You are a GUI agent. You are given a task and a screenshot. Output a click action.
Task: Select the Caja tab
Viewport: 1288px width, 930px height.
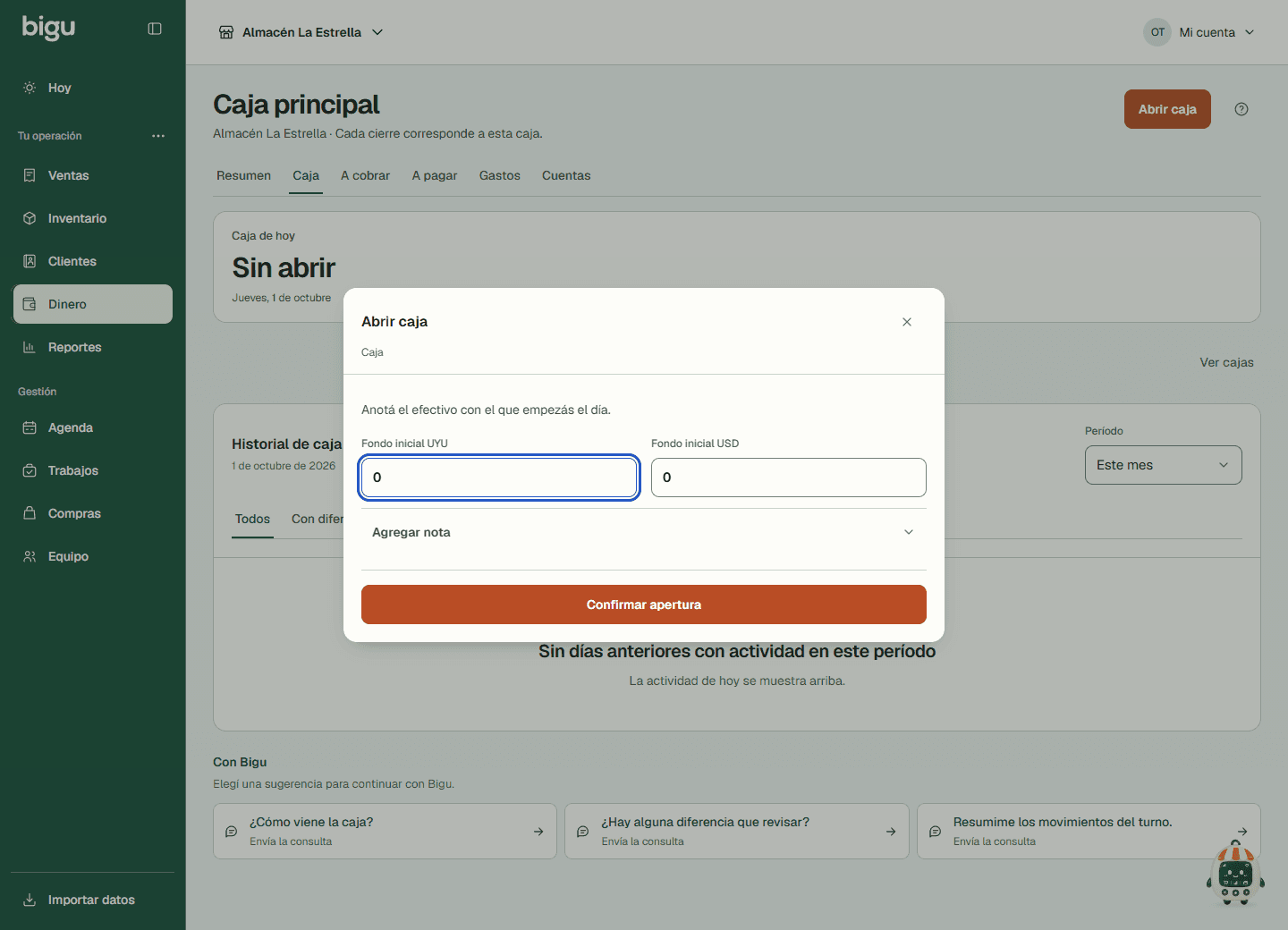tap(306, 175)
